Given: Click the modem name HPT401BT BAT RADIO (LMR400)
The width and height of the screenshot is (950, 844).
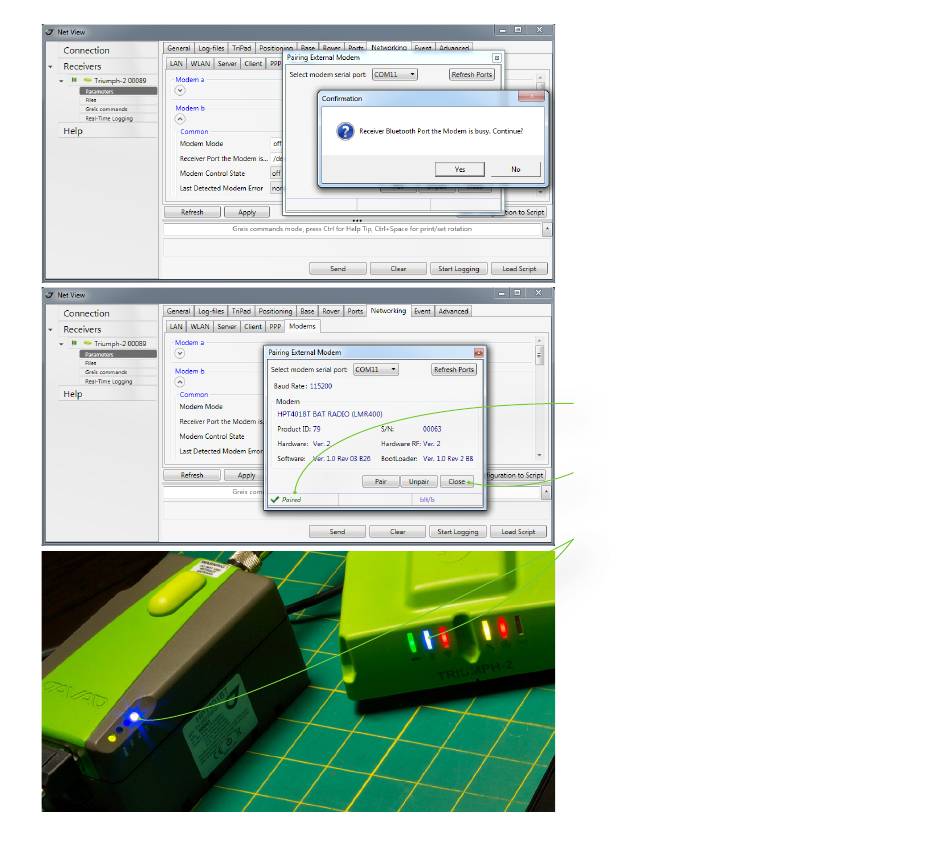Looking at the screenshot, I should point(330,414).
